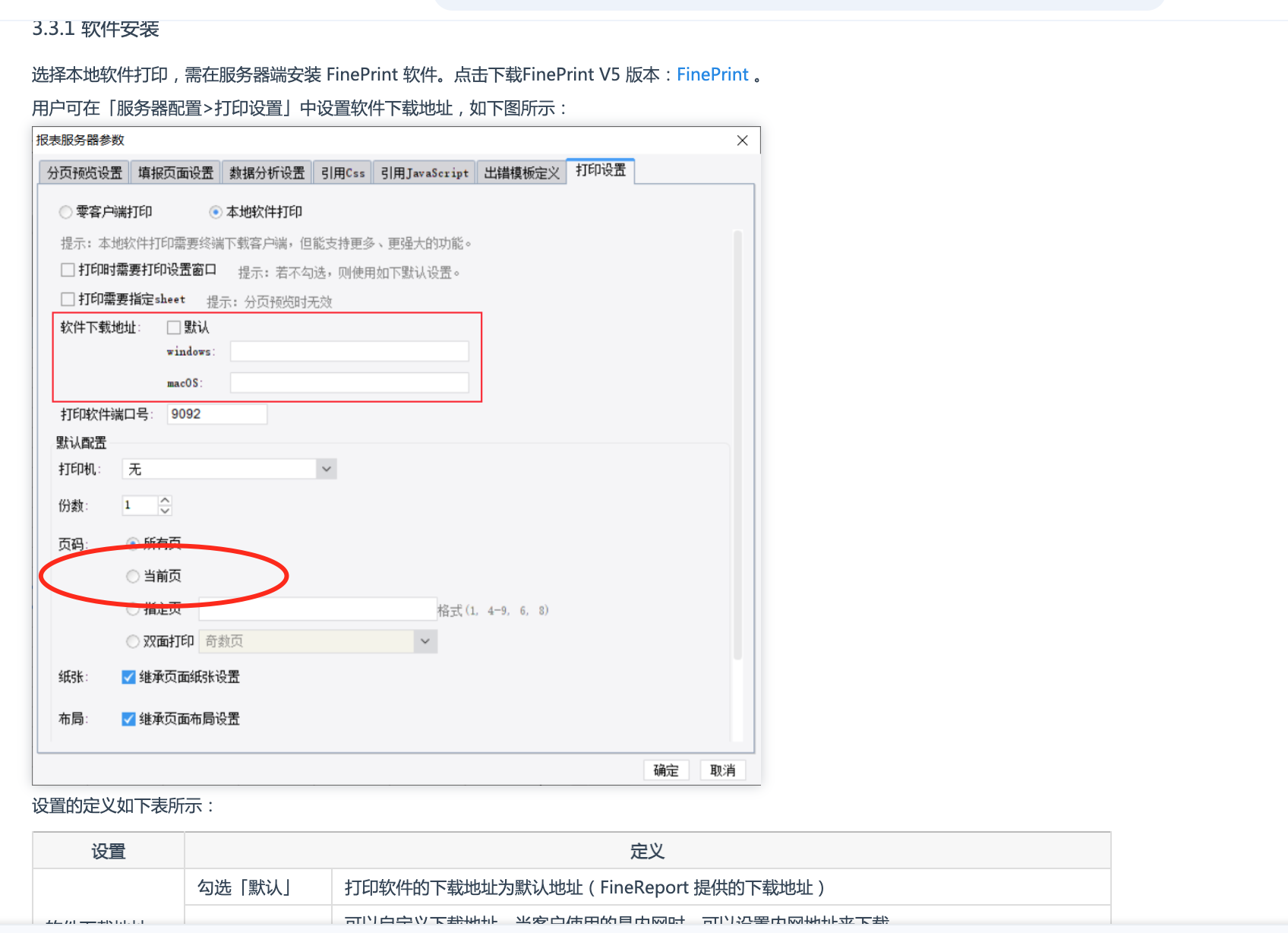Click the hint text 提示：分页预览时无效
The image size is (1288, 933).
click(x=270, y=302)
